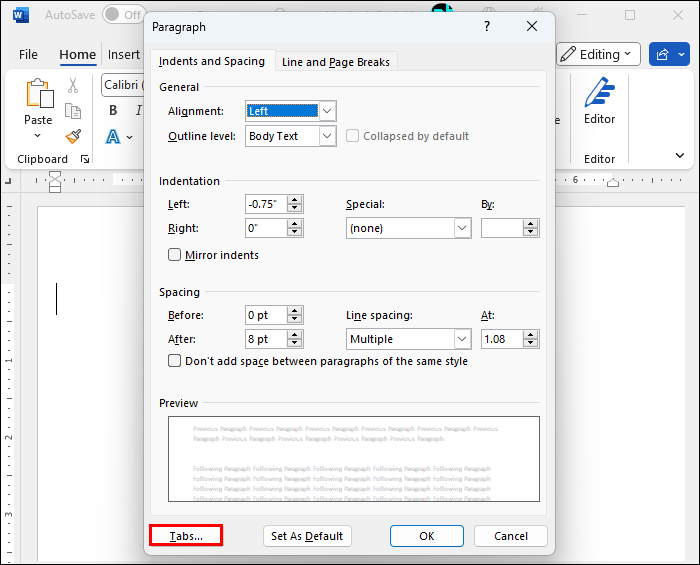Decrease Right indentation with down arrow
Screen dimensions: 700x565
(294, 232)
